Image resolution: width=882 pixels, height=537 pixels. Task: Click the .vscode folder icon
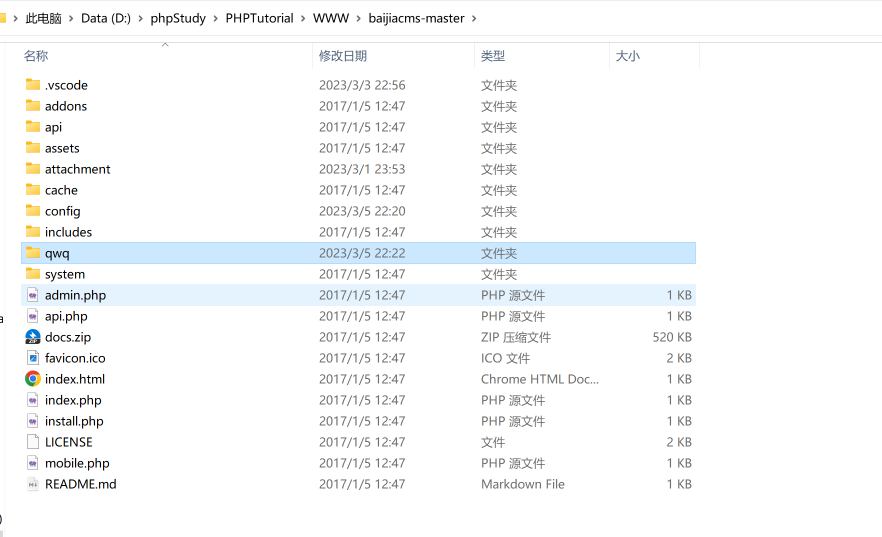click(33, 85)
